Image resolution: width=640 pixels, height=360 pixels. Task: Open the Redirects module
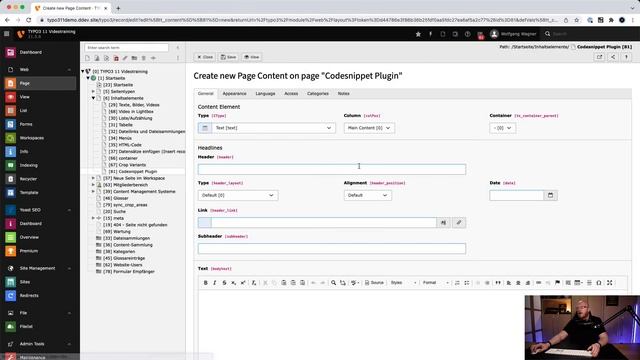tap(40, 296)
